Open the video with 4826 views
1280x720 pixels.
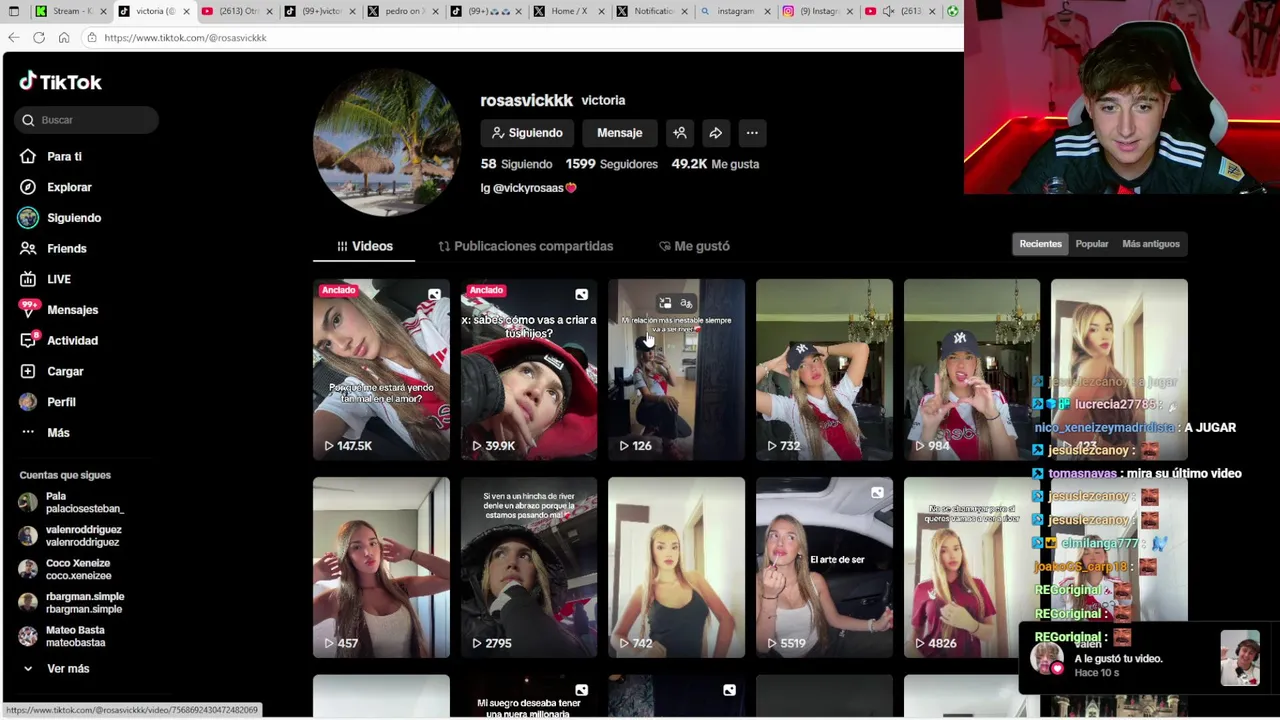click(972, 567)
